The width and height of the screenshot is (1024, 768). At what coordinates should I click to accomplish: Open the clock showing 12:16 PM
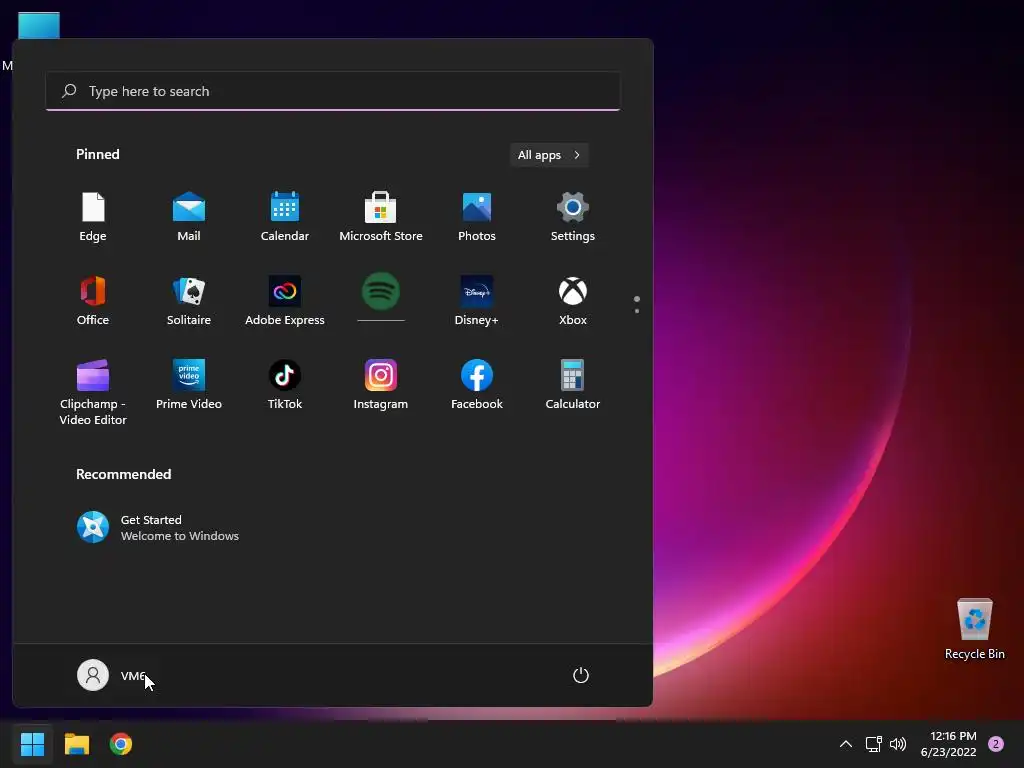point(949,744)
